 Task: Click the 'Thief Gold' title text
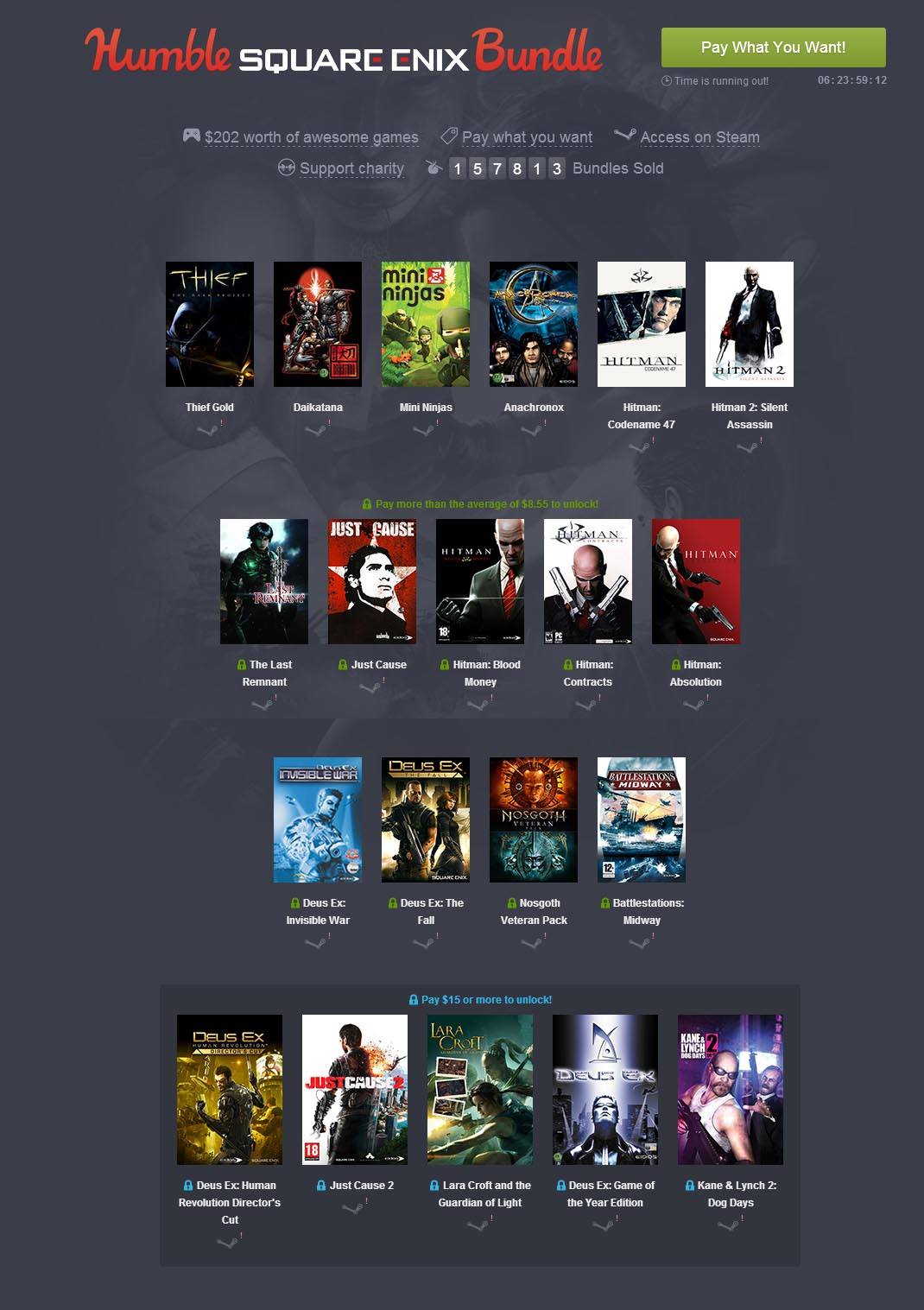(x=210, y=408)
